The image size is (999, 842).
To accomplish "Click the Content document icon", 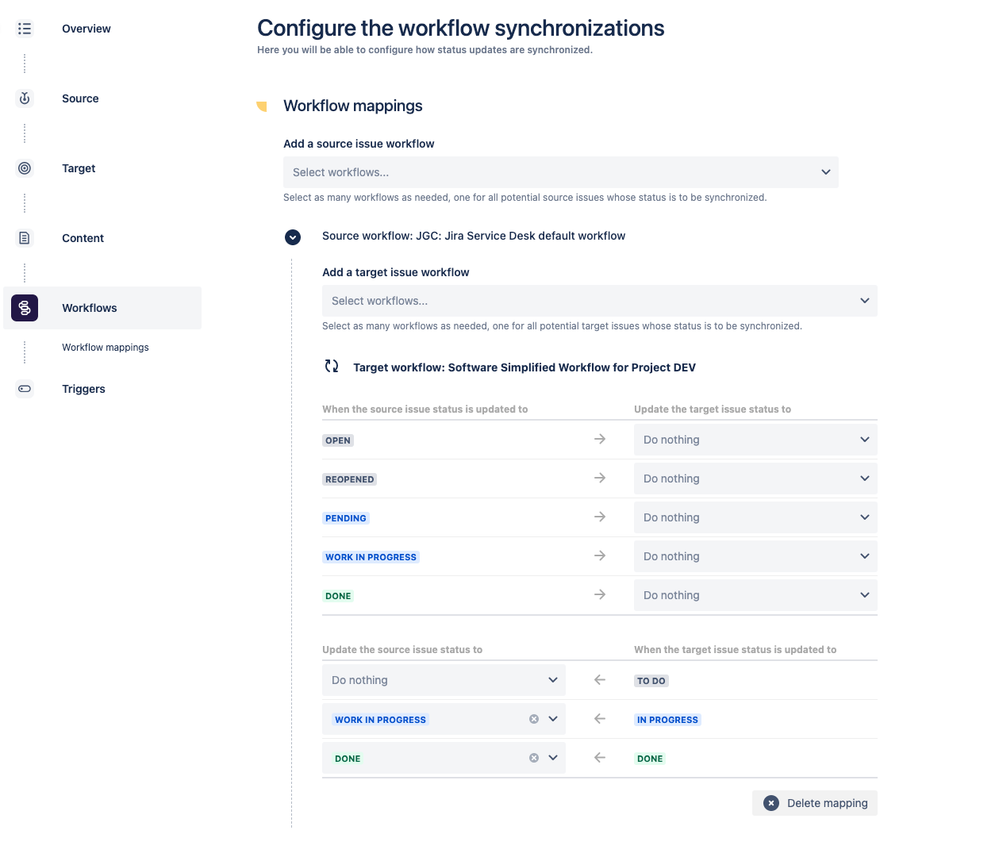I will pos(24,237).
